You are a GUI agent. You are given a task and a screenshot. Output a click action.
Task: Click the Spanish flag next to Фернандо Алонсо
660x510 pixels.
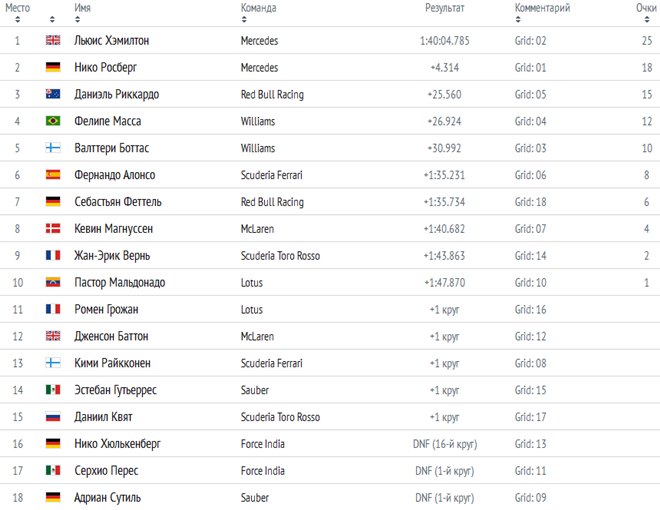point(53,175)
